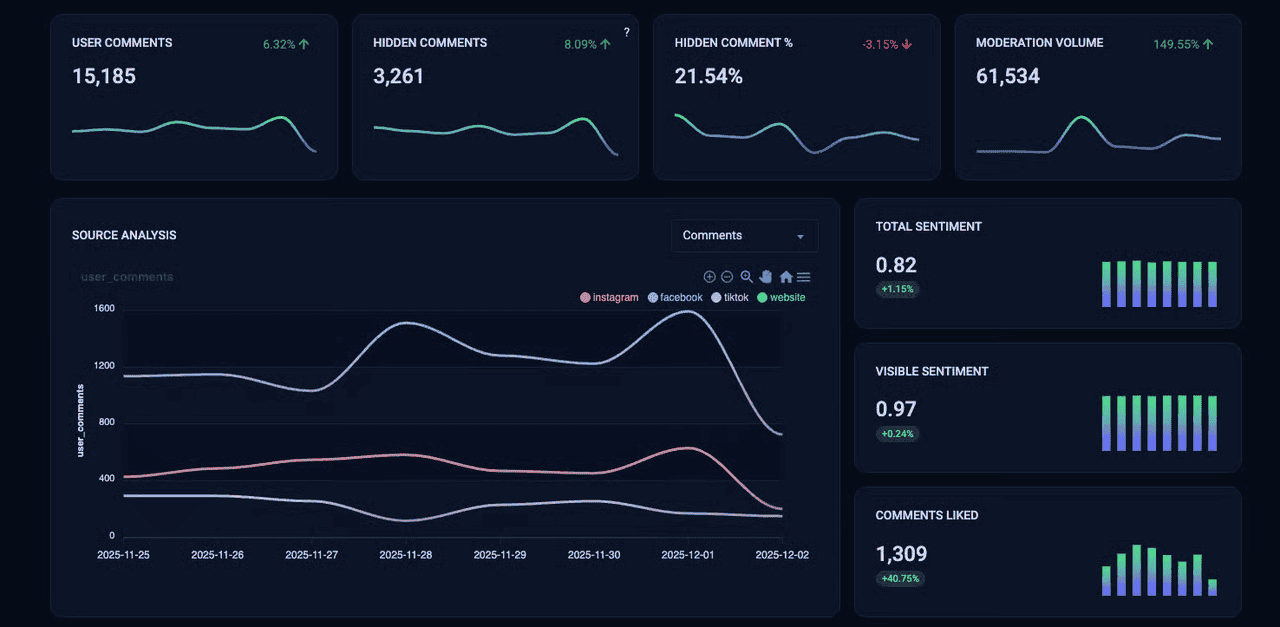The image size is (1280, 627).
Task: Click the 2025-12-01 axis label
Action: (x=688, y=554)
